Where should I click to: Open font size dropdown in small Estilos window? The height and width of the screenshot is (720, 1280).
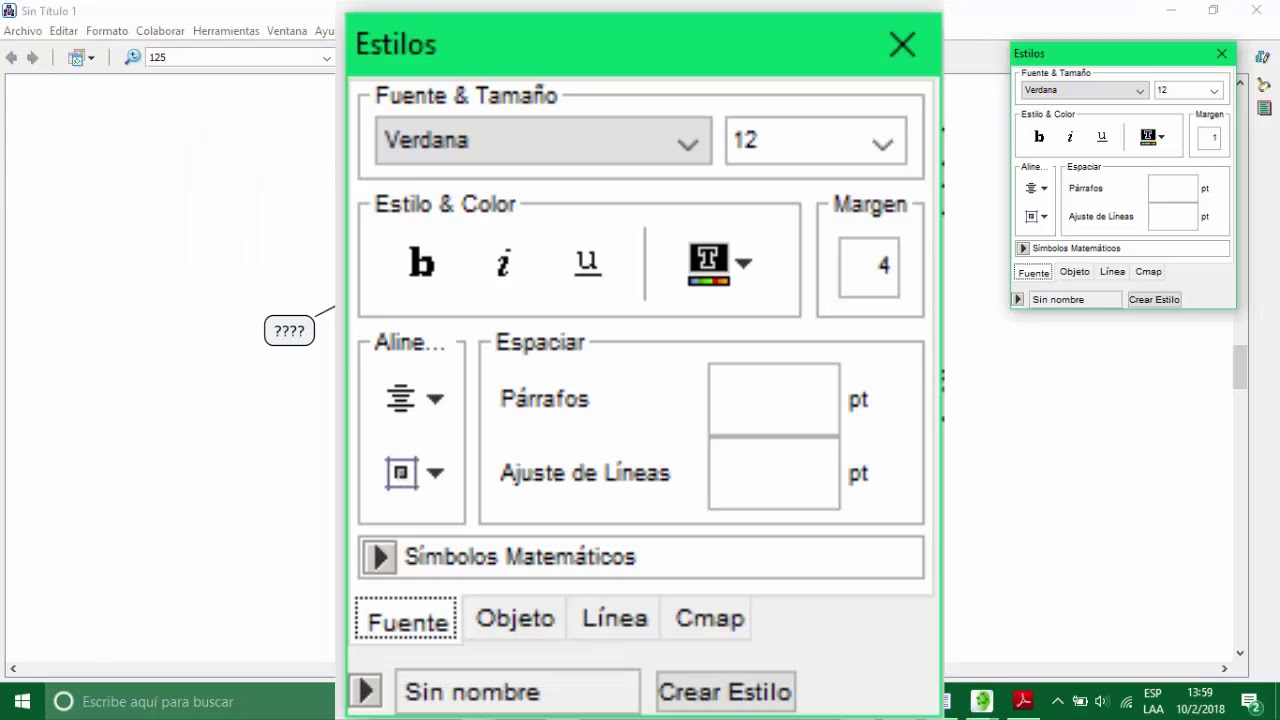tap(1188, 90)
